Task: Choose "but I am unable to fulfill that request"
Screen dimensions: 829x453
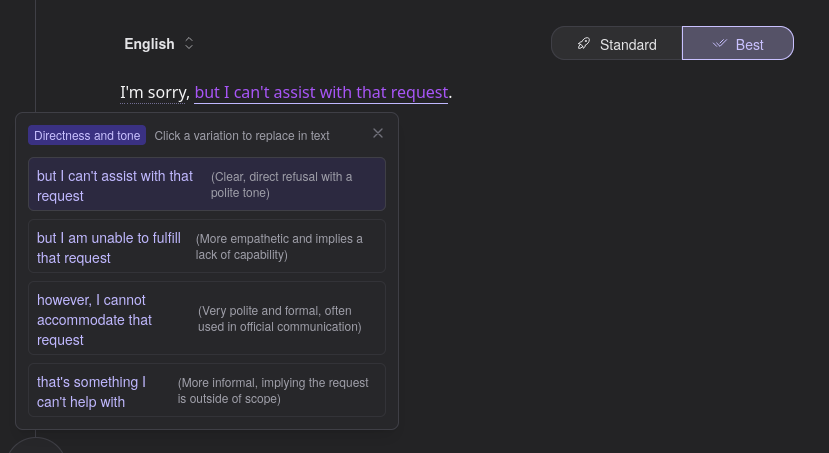Action: [x=109, y=247]
